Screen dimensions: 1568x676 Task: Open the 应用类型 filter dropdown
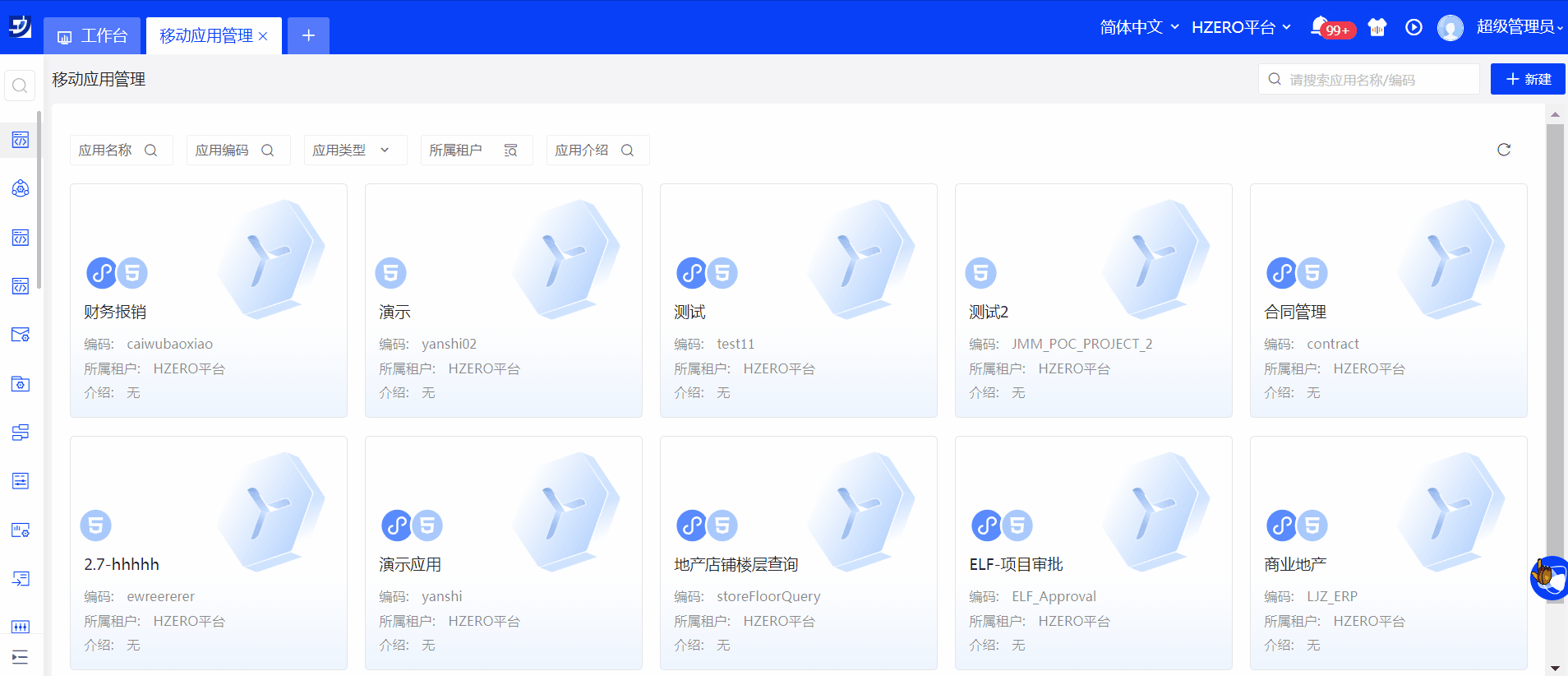click(355, 150)
